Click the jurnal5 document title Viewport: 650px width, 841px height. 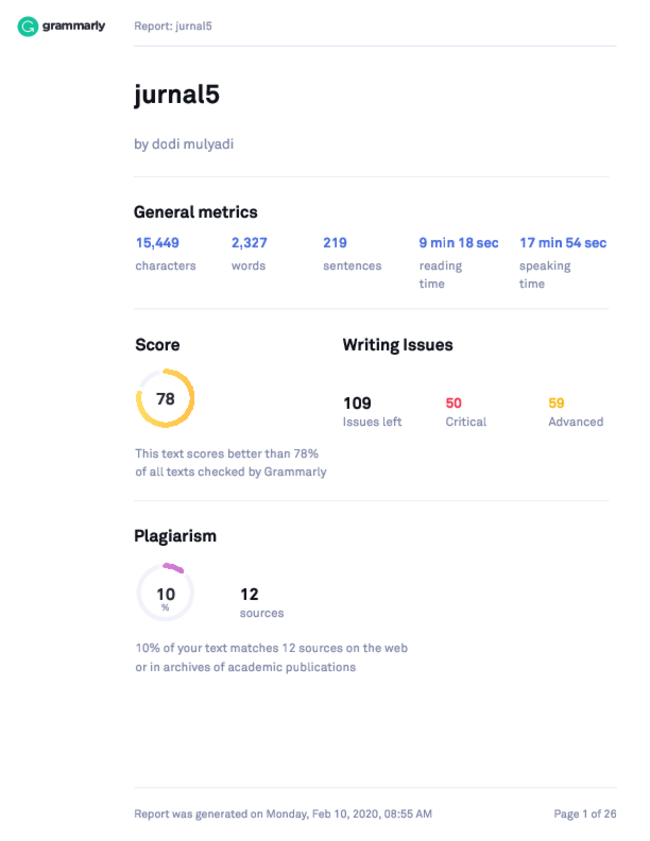click(x=176, y=95)
